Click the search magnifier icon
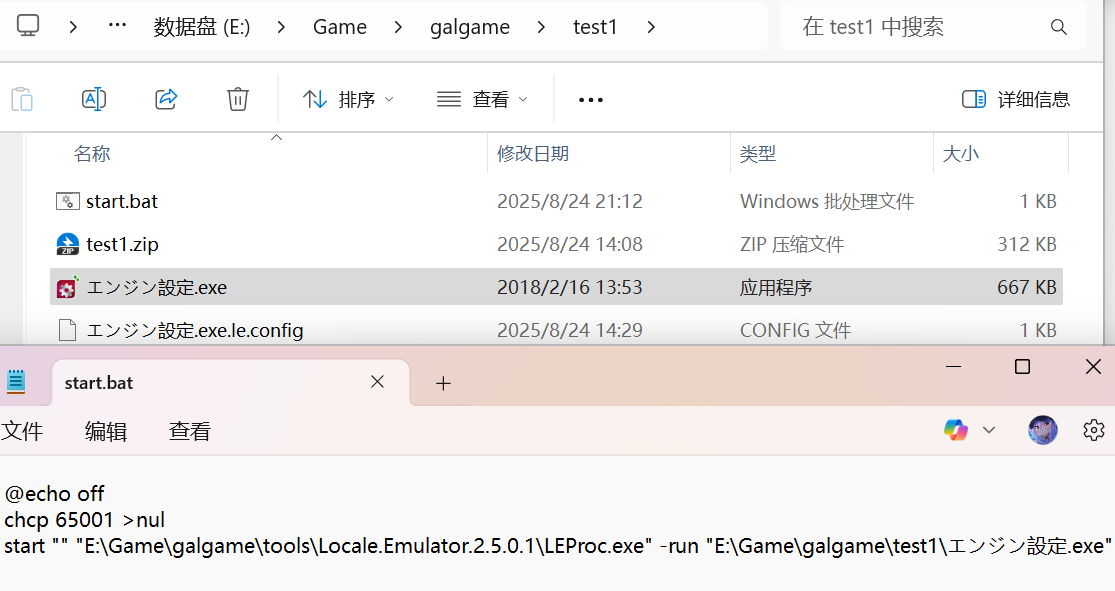 click(x=1058, y=27)
